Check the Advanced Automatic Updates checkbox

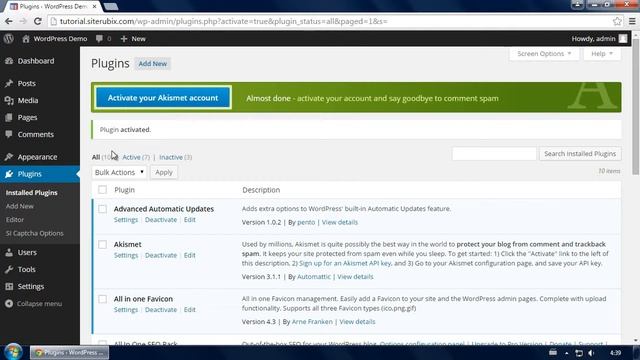102,209
